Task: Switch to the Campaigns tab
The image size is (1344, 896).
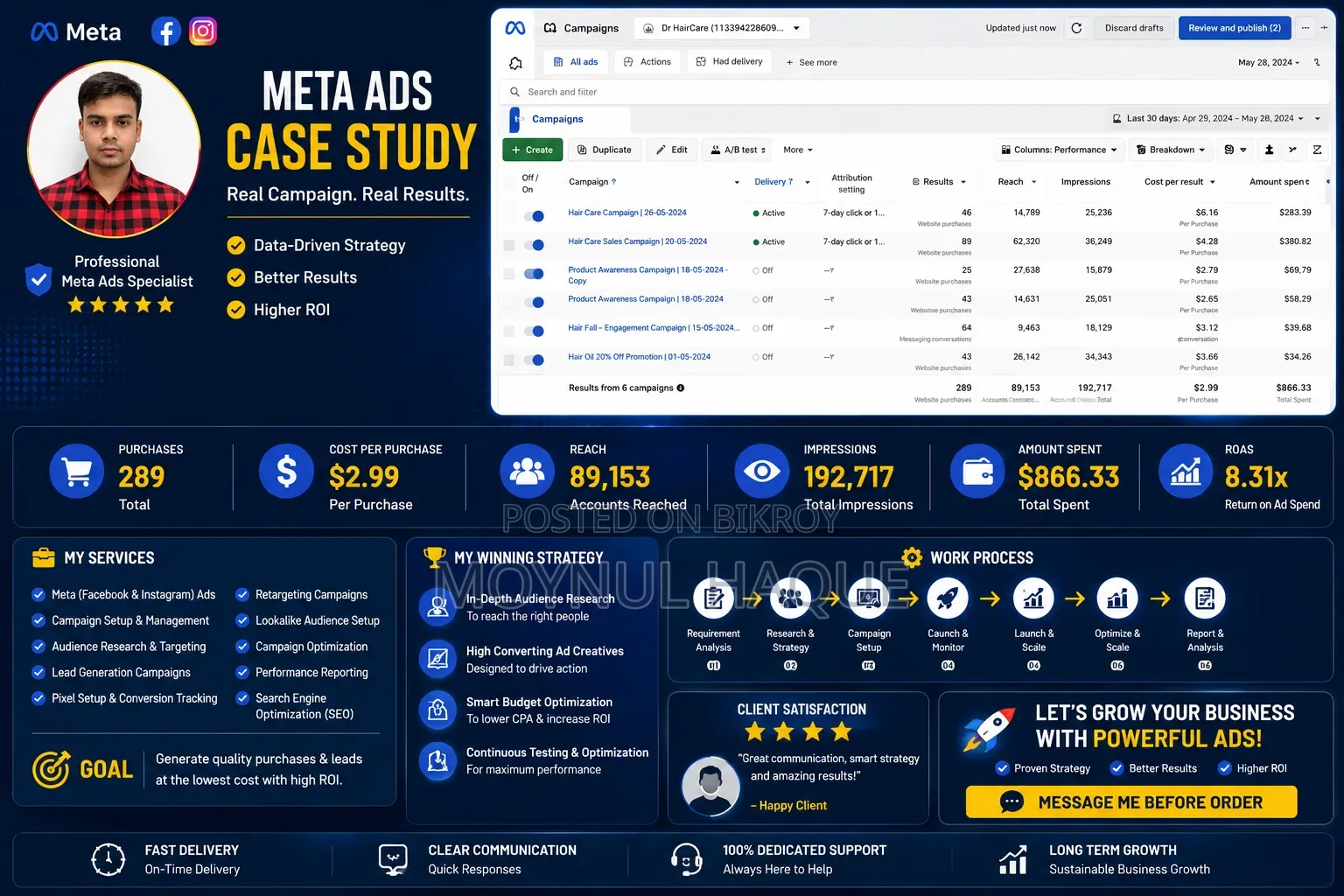Action: 569,119
